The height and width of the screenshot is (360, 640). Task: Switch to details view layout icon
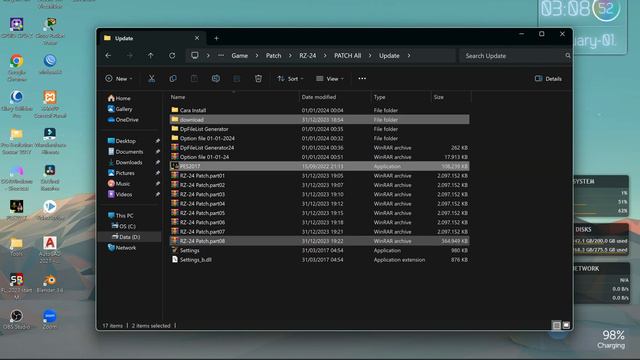pyautogui.click(x=556, y=325)
